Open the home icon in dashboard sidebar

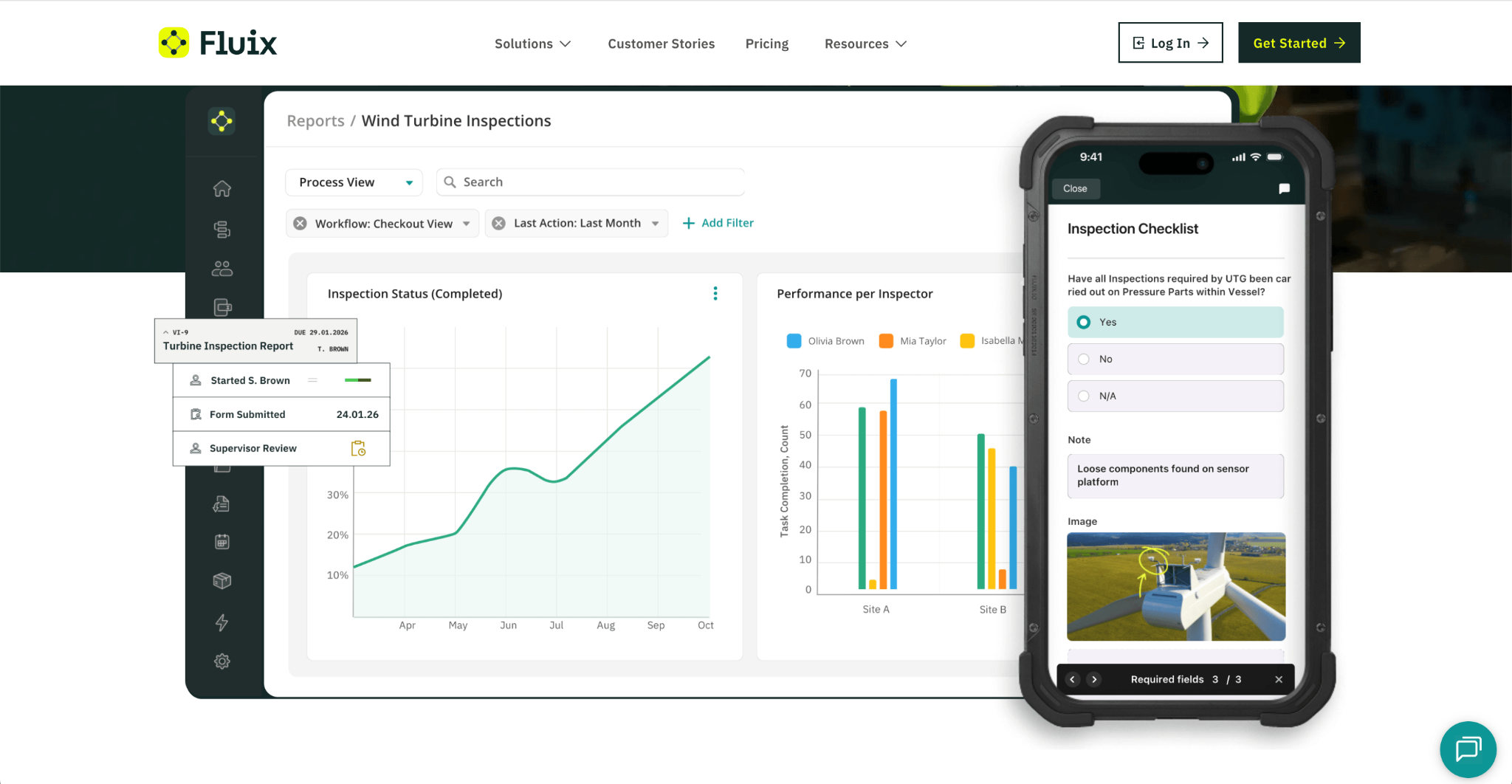(x=222, y=189)
